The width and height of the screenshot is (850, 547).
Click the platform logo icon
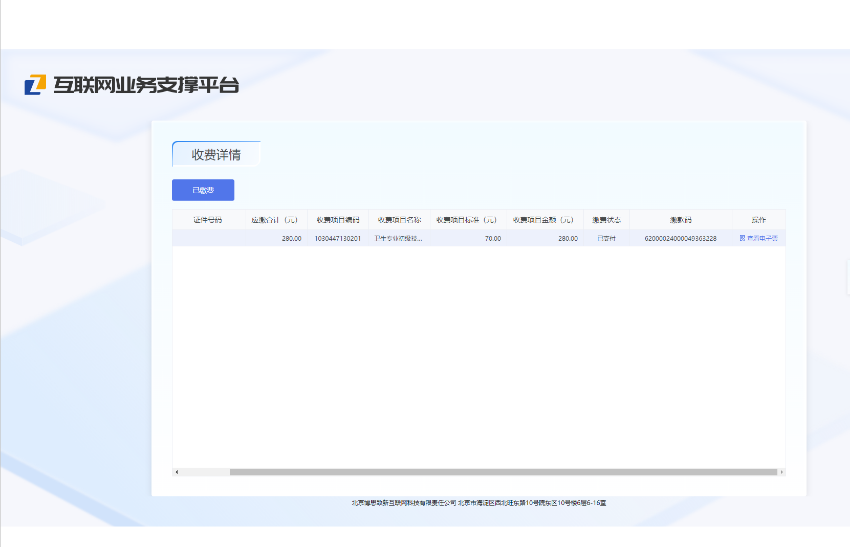point(35,85)
